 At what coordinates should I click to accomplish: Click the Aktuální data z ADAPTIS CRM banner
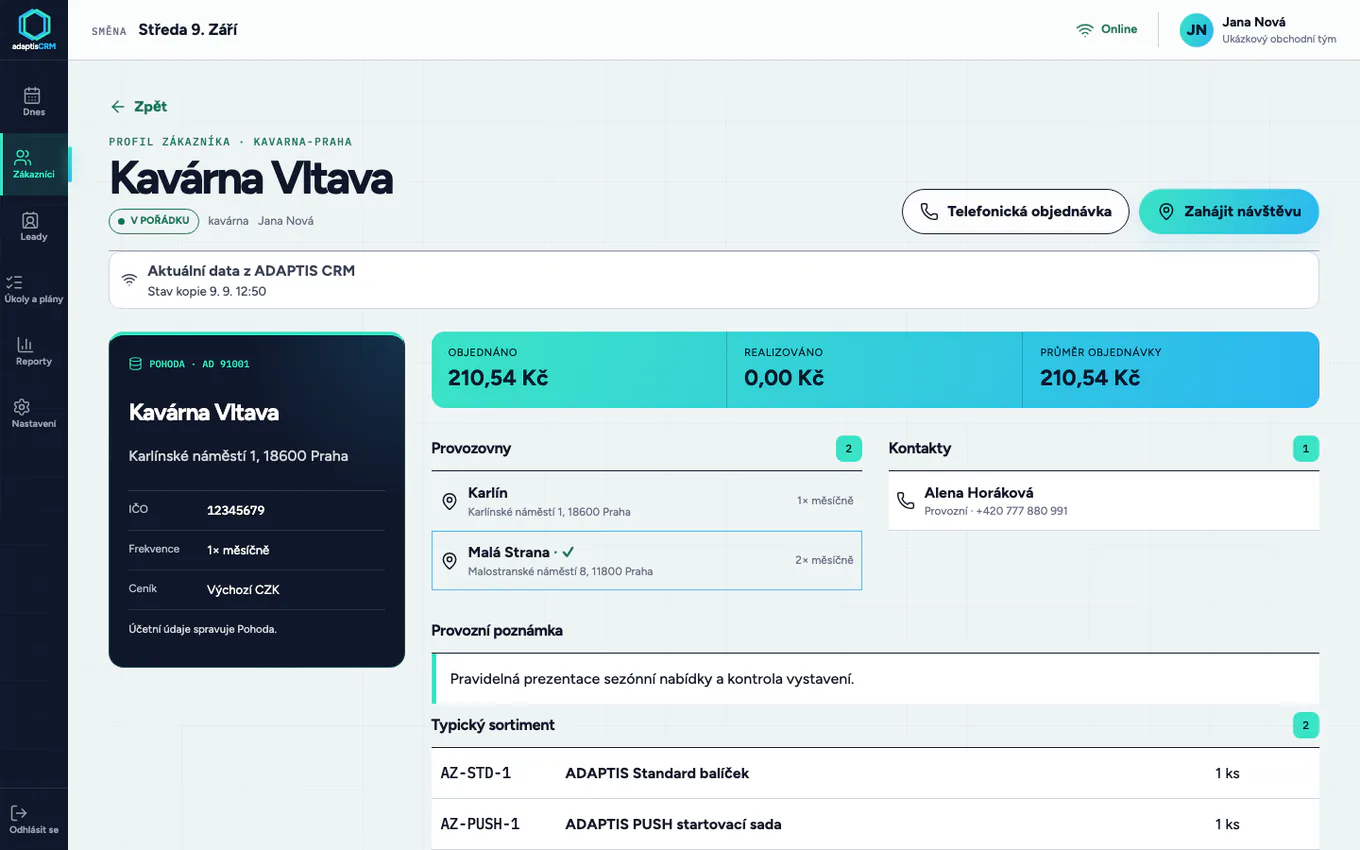(x=714, y=280)
